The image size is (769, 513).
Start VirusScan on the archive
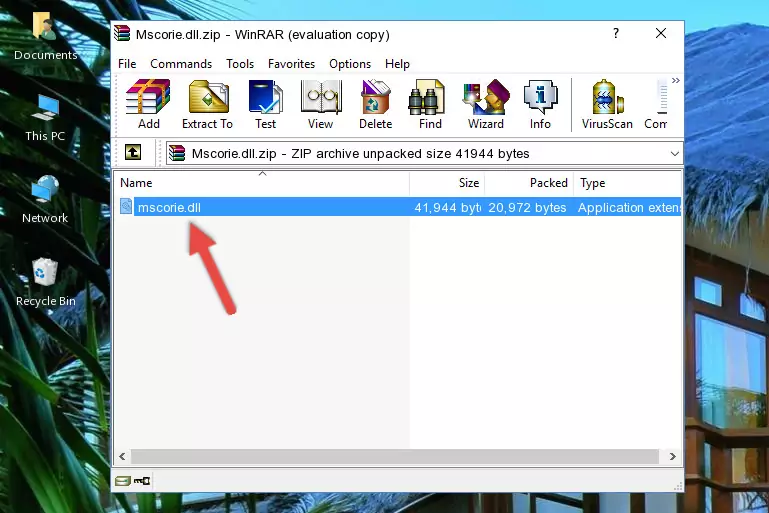[607, 104]
